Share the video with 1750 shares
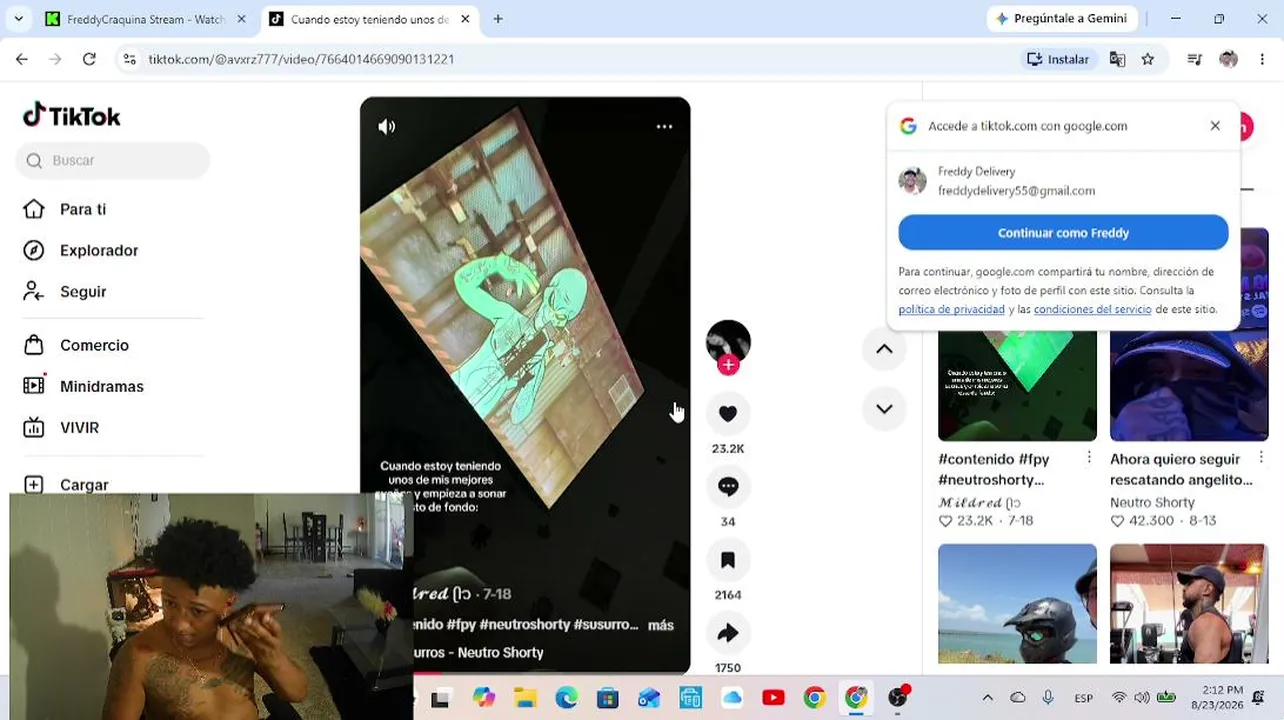The width and height of the screenshot is (1284, 720). coord(728,633)
